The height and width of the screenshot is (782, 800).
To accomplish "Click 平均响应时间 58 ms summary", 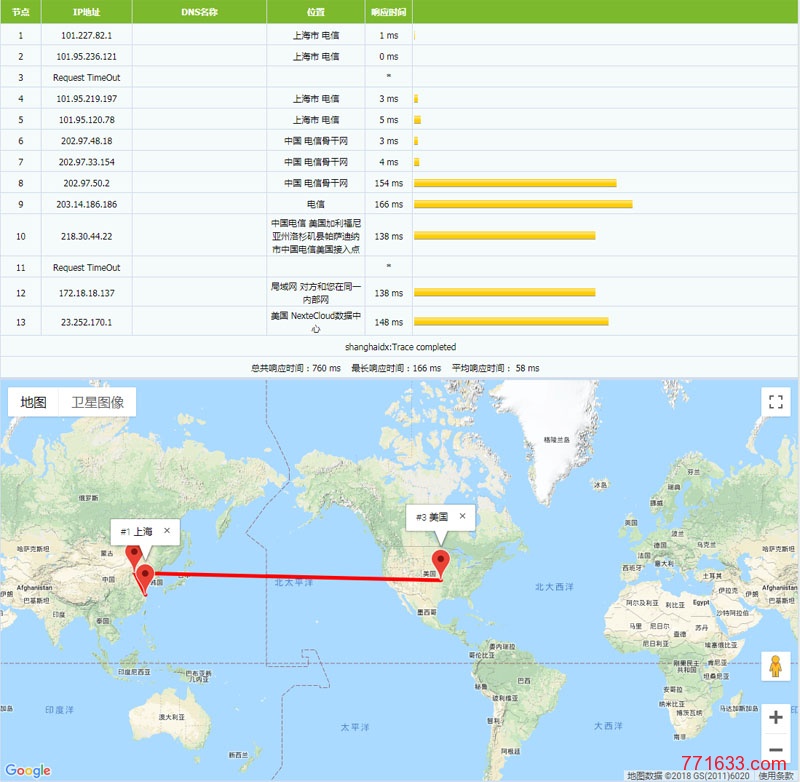I will [x=495, y=368].
